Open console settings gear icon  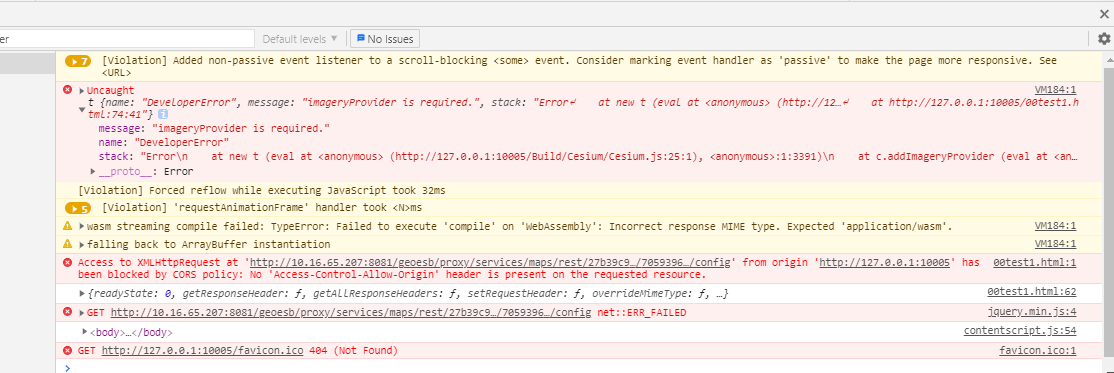(1103, 38)
